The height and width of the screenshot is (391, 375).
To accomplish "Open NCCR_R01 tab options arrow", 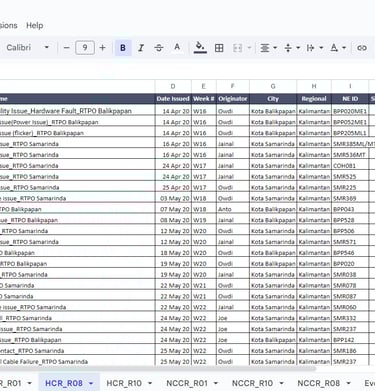I will 215,384.
